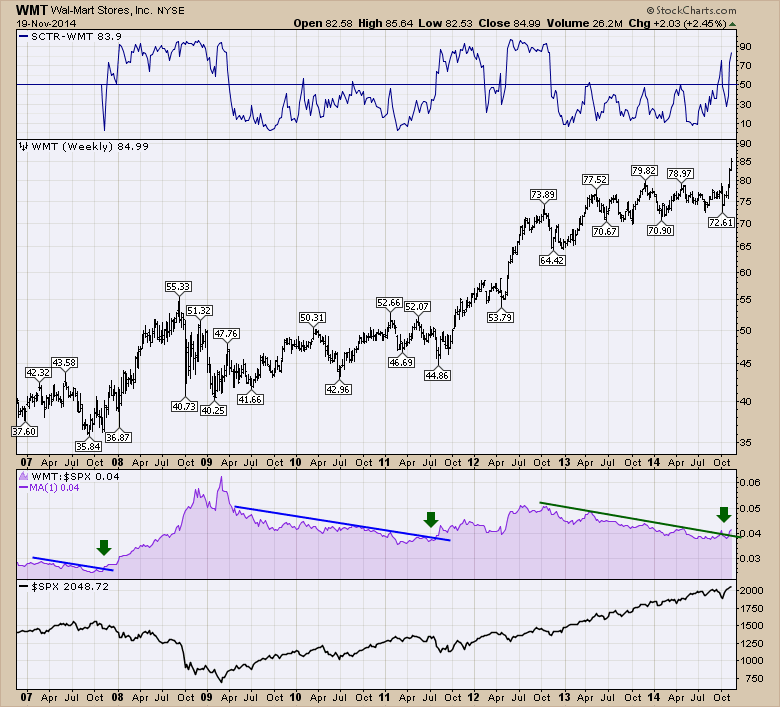
Task: Click the 70.90 price low label
Action: (660, 230)
